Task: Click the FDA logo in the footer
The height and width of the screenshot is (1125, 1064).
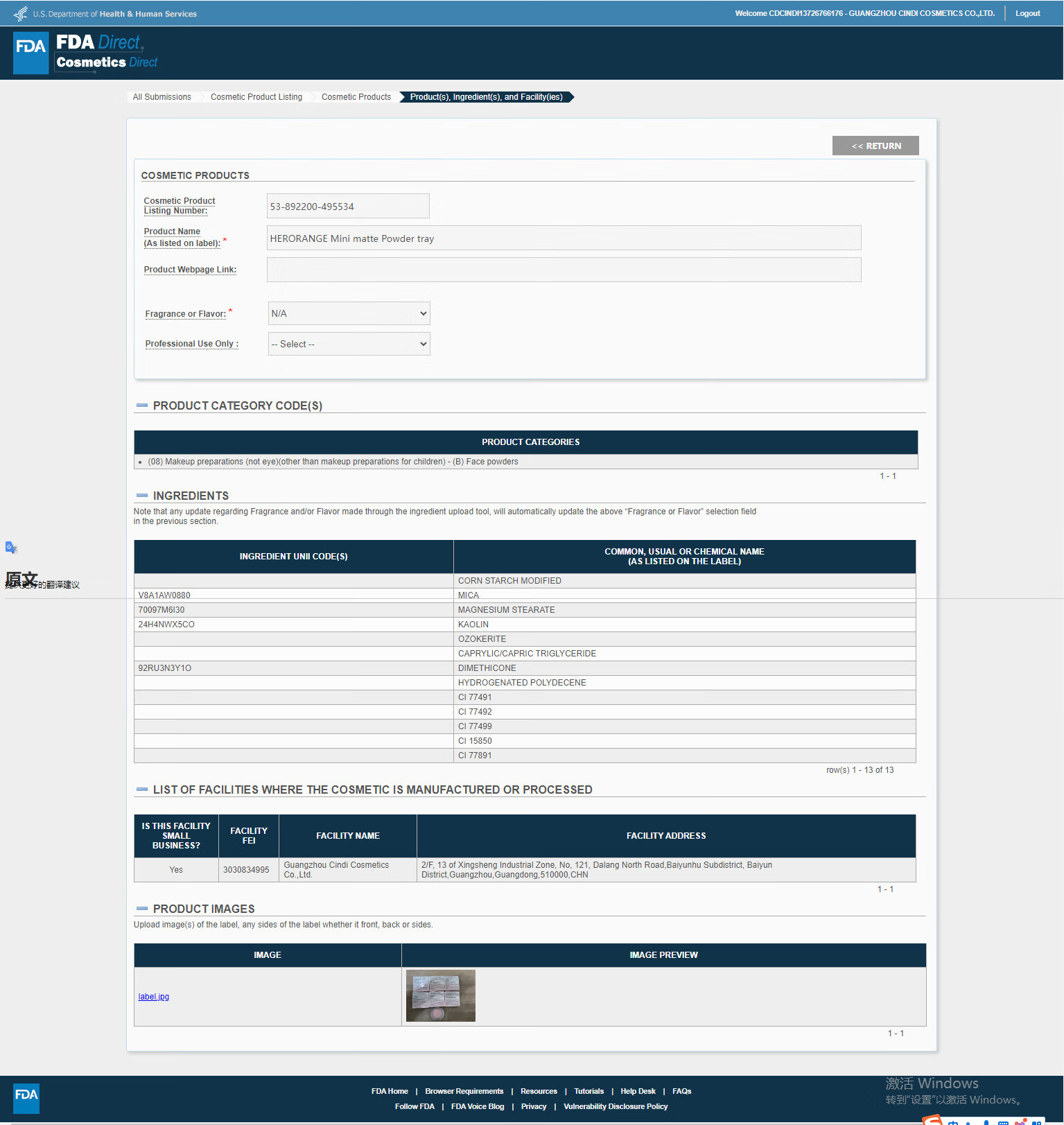Action: coord(26,1098)
